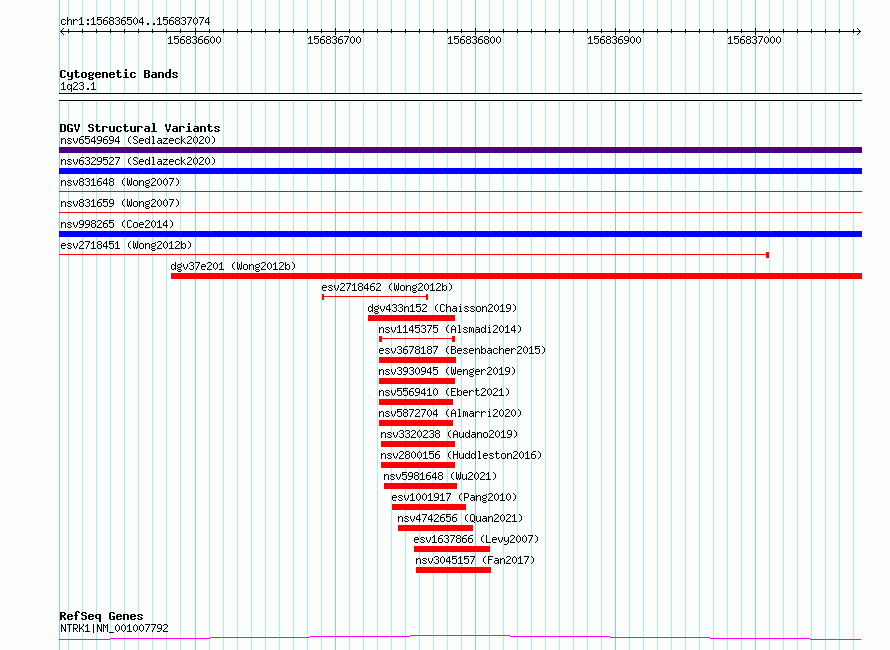Click the red bar under nsv5872704
890x650 pixels.
coord(416,423)
